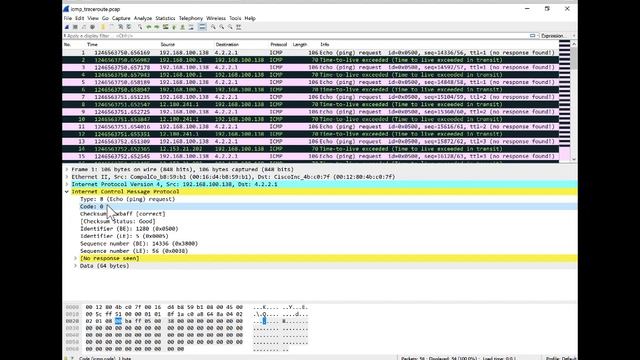Reload the capture file from the toolbar

(x=129, y=27)
